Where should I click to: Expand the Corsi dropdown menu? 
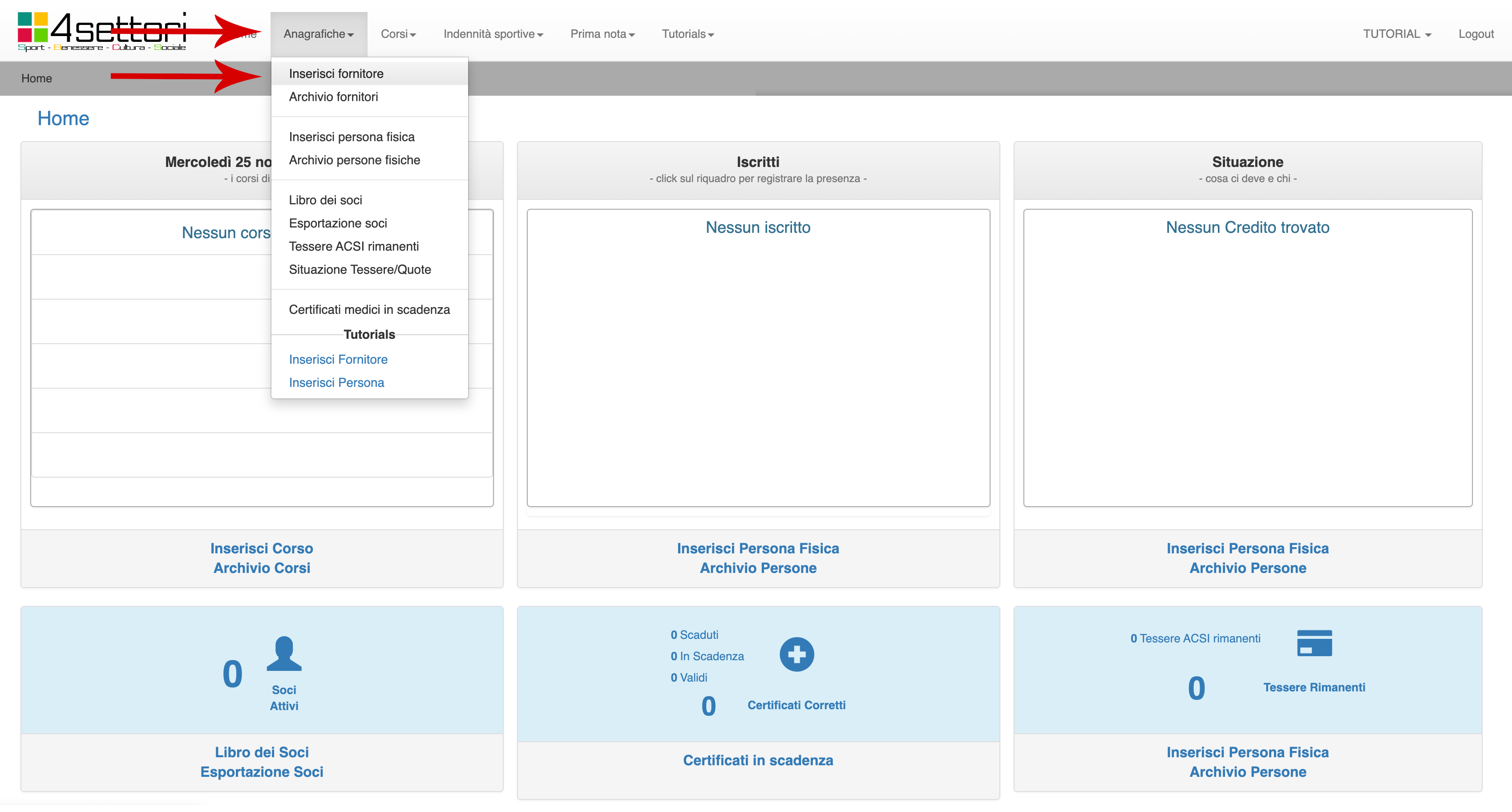[x=398, y=34]
